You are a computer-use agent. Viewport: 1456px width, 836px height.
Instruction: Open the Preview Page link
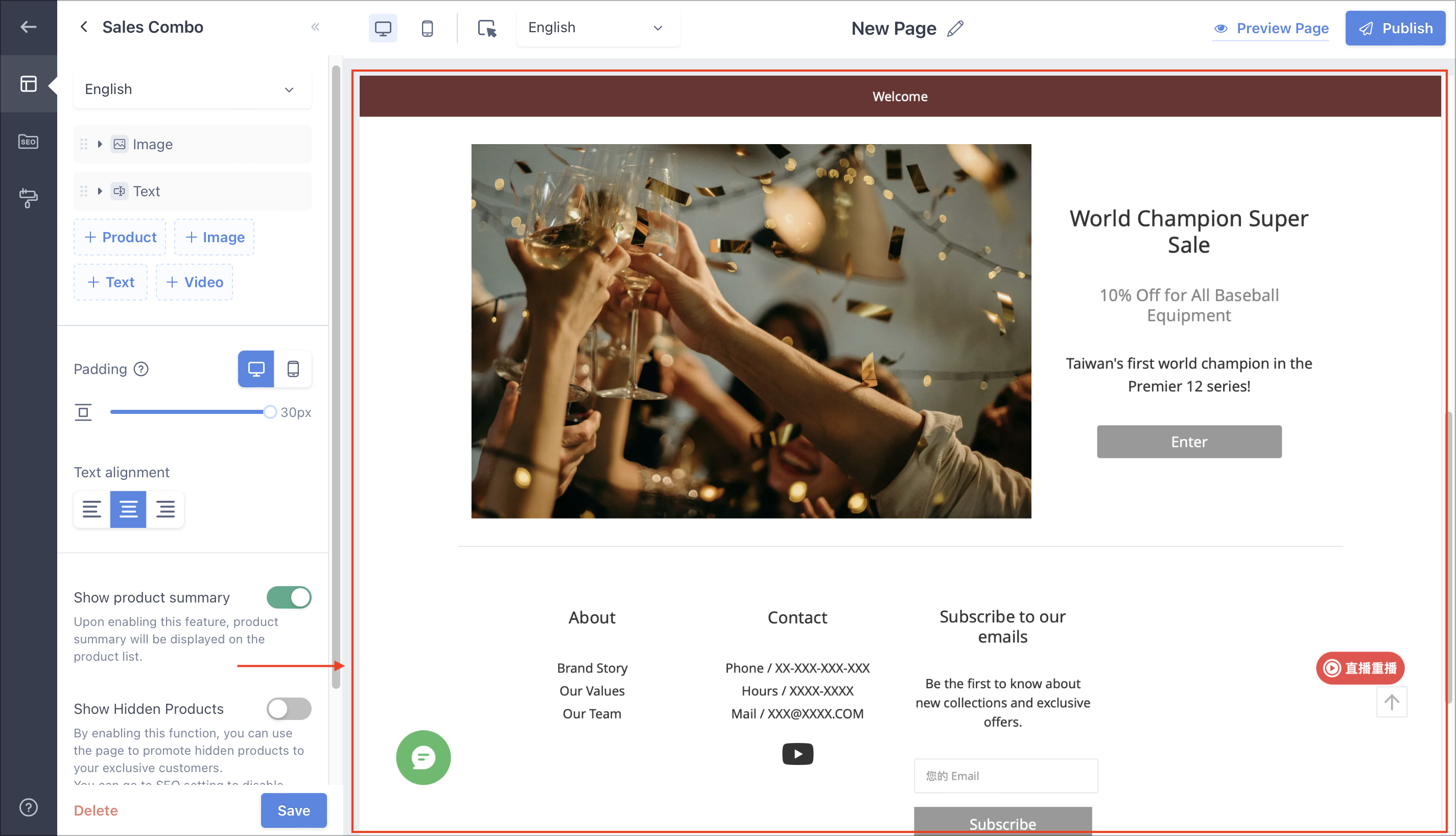pos(1271,28)
